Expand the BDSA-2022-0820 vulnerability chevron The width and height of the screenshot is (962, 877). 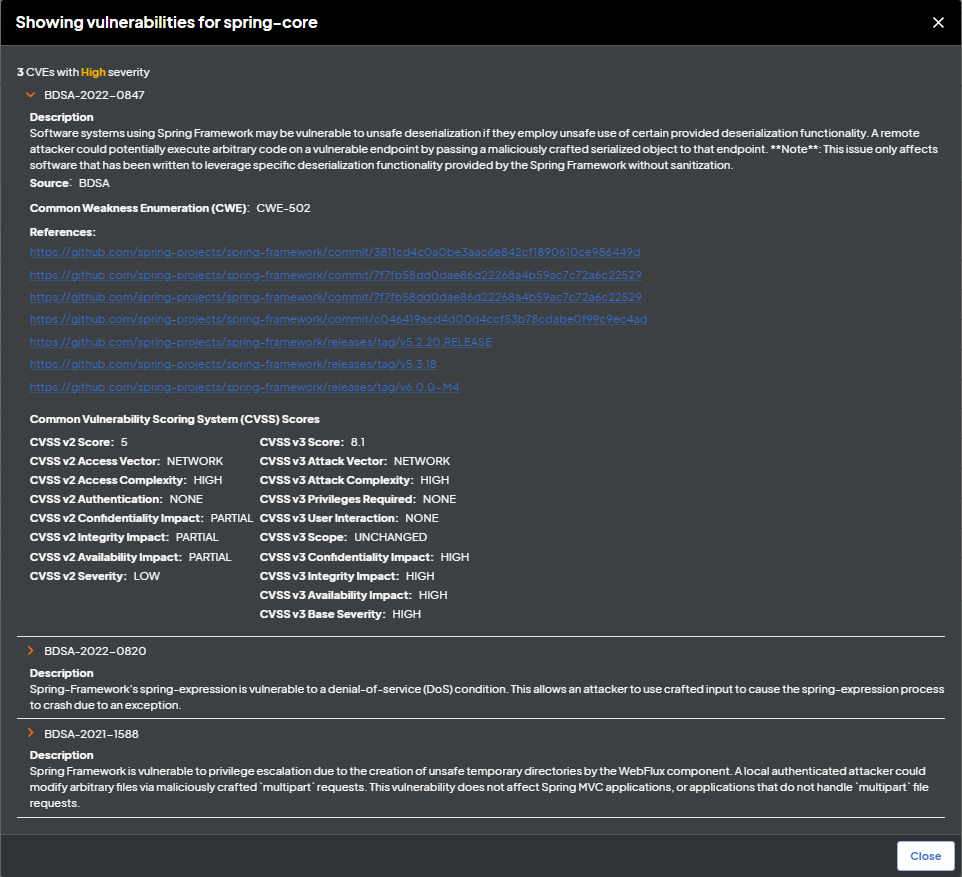31,651
